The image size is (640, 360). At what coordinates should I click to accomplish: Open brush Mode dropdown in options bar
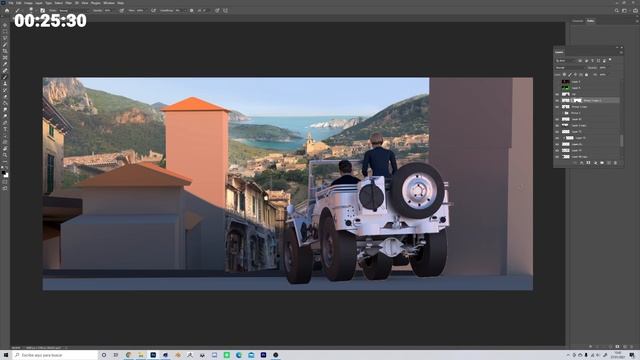pyautogui.click(x=73, y=11)
